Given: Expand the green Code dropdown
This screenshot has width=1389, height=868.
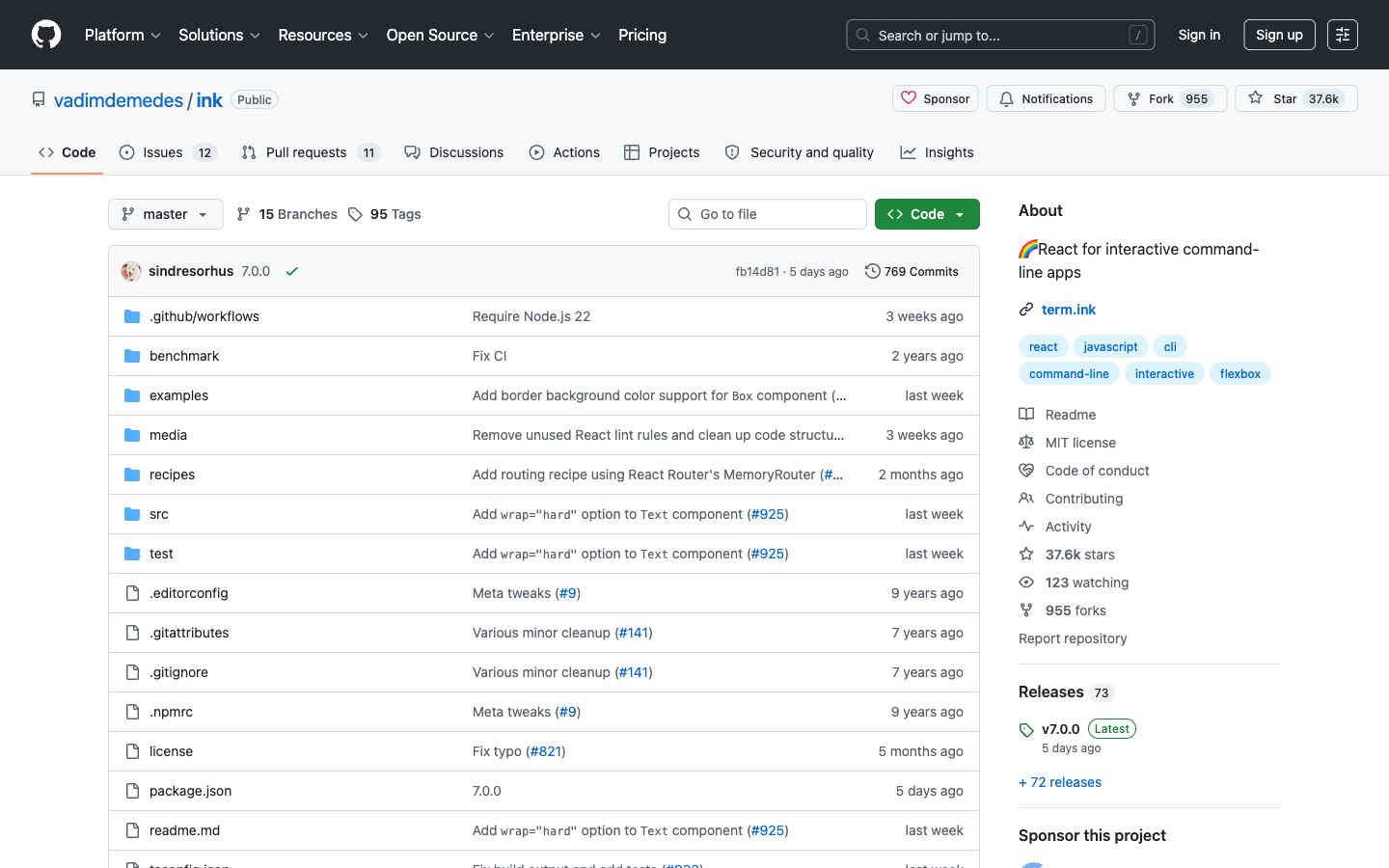Looking at the screenshot, I should pos(926,214).
